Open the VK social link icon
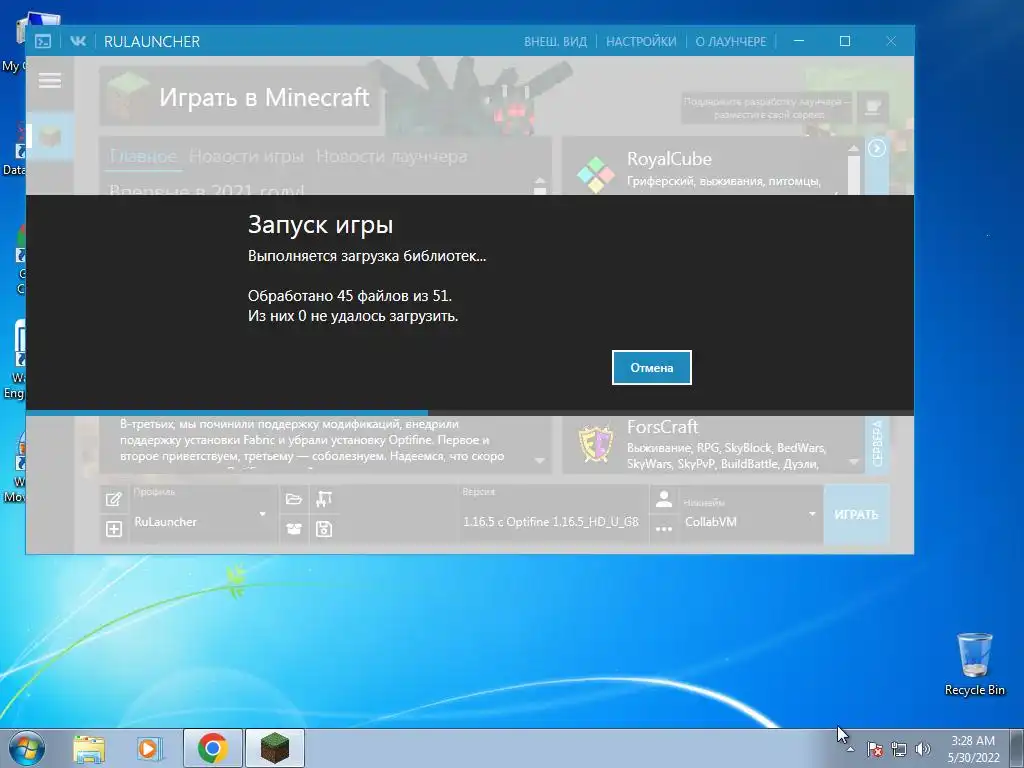Image resolution: width=1024 pixels, height=768 pixels. click(78, 41)
